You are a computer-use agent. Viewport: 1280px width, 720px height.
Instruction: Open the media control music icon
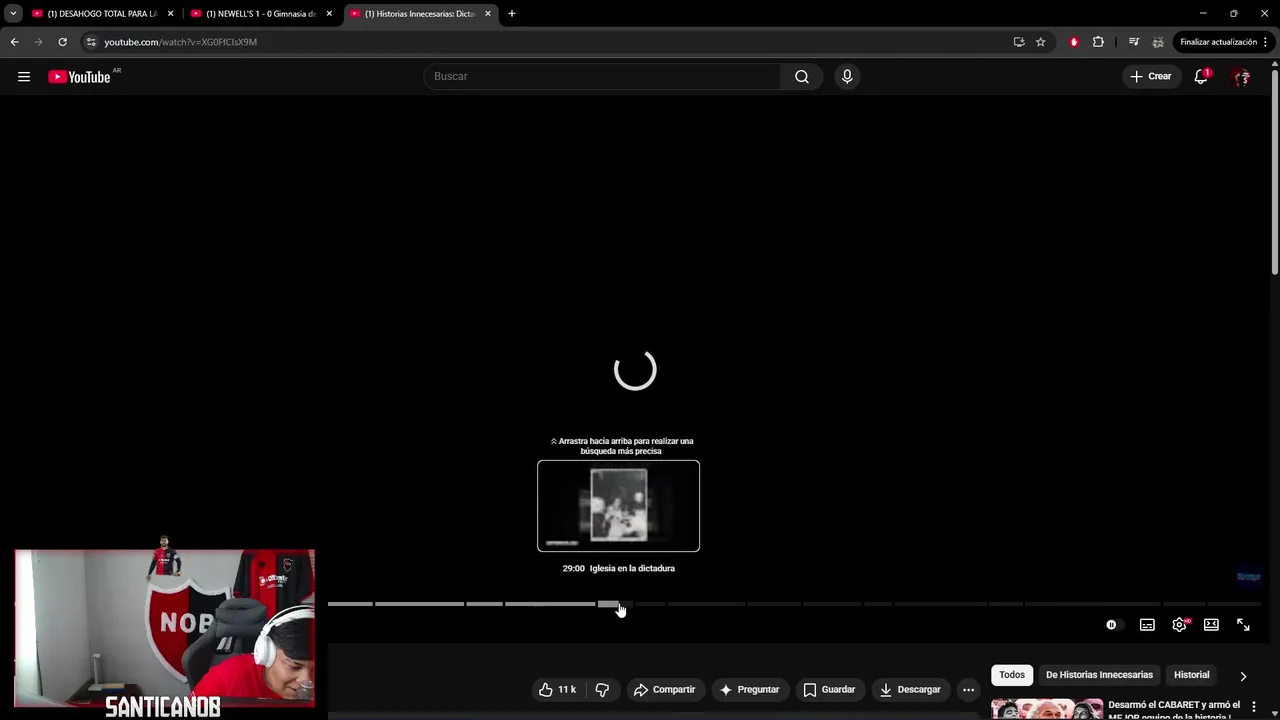tap(1133, 42)
